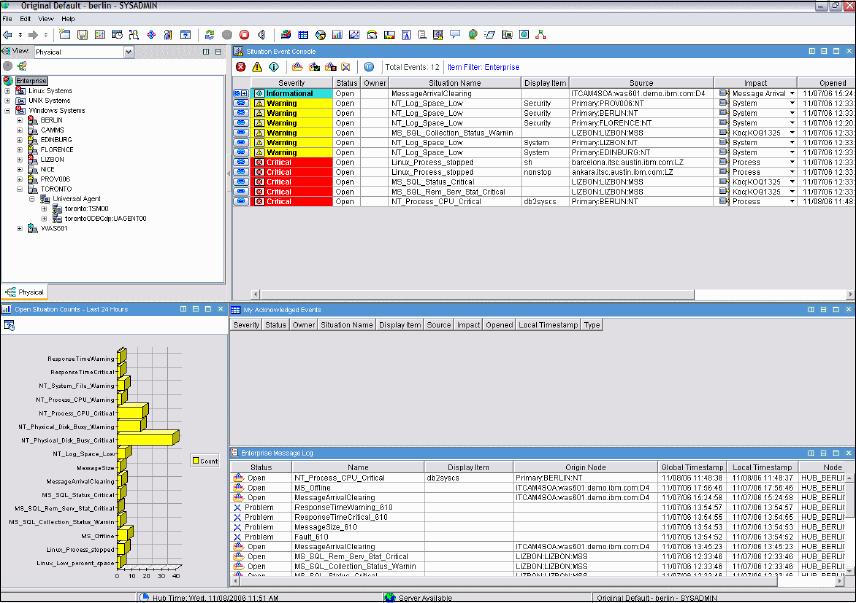Open the Help menu

(x=68, y=19)
